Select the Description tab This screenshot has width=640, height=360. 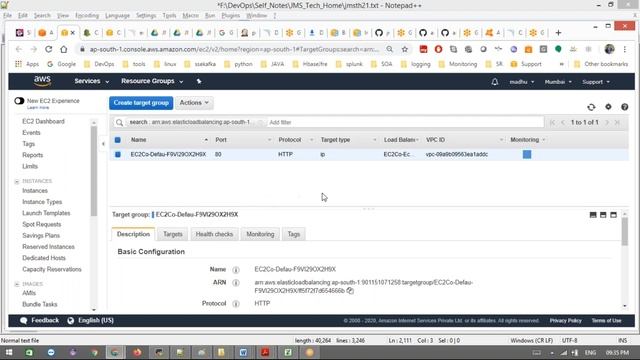point(133,234)
